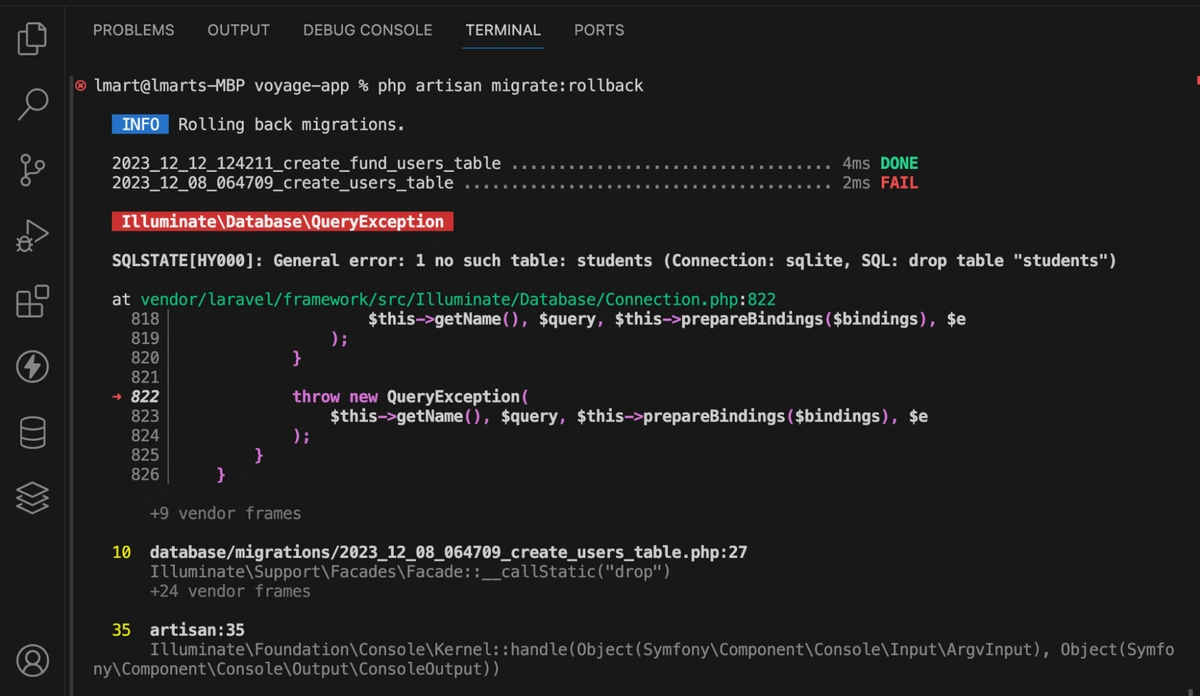Screen dimensions: 1200x696
Task: Select the TERMINAL tab
Action: click(503, 30)
